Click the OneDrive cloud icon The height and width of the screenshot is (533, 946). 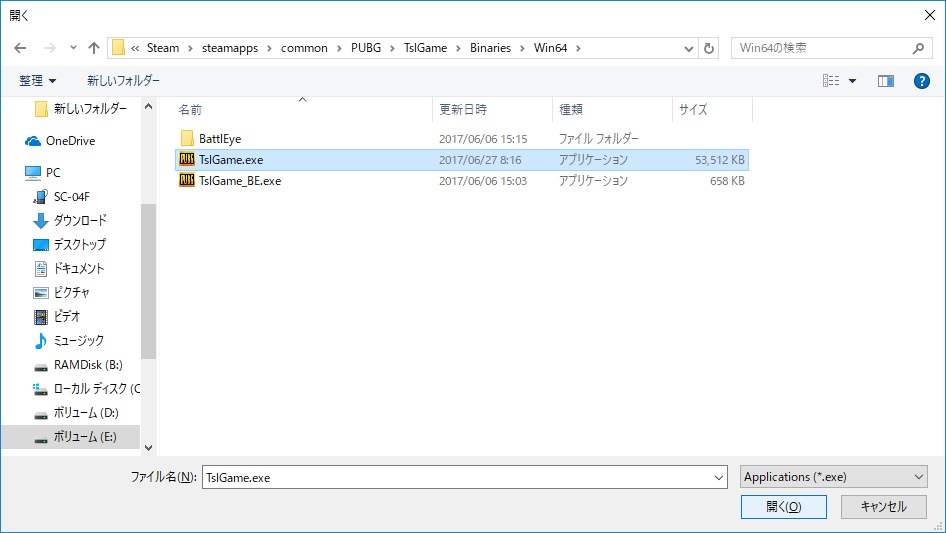tap(33, 141)
